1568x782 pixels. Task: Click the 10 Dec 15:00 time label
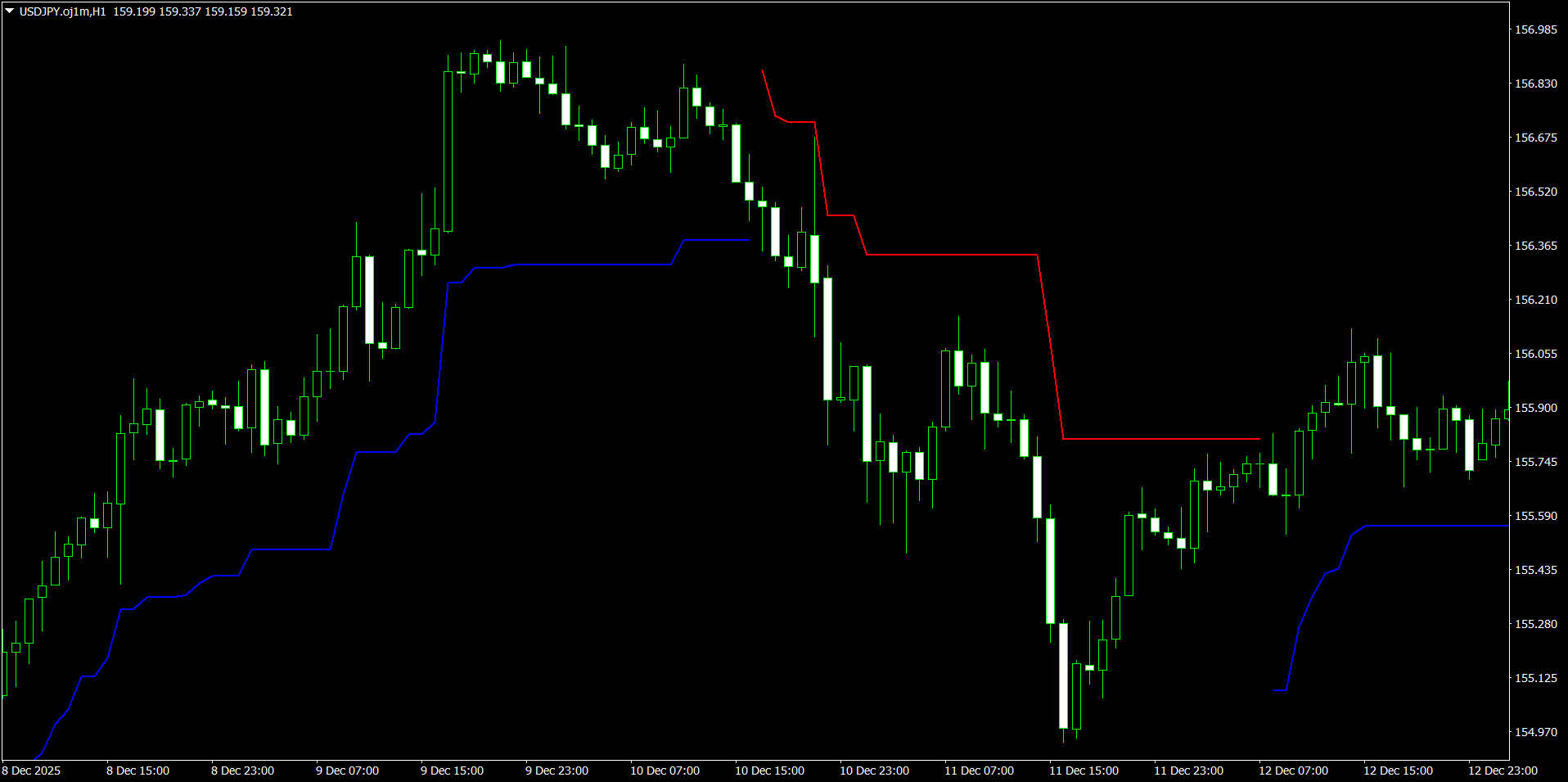(x=769, y=771)
